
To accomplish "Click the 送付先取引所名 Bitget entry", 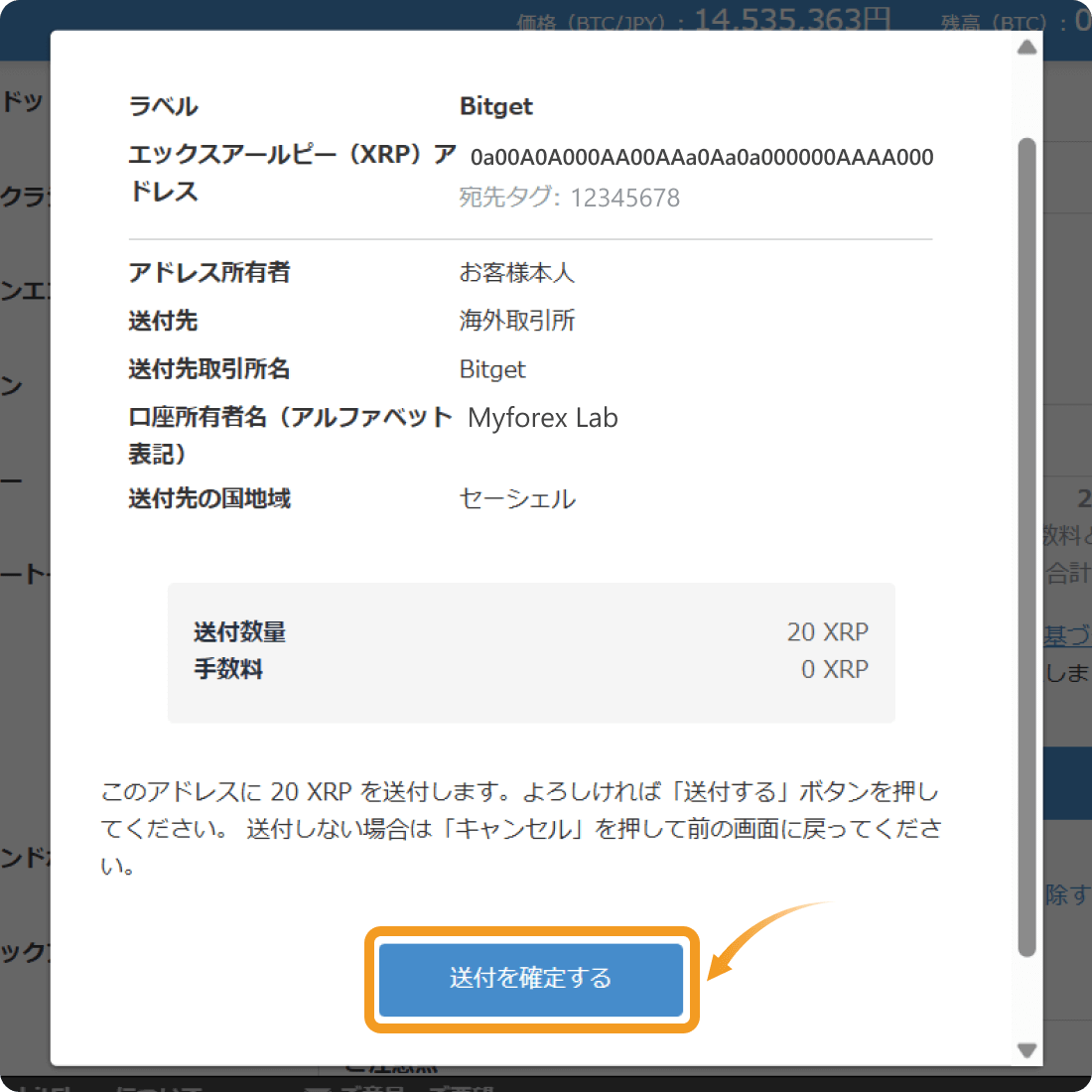I will coord(492,368).
